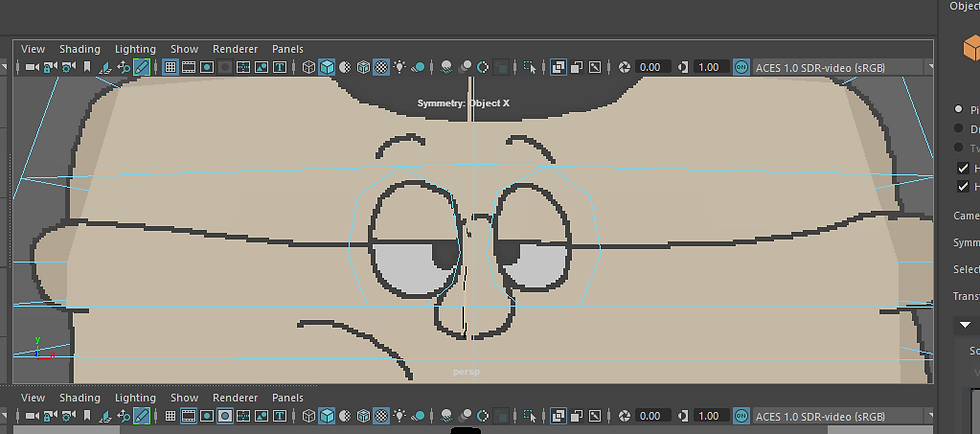Click X-Ray Joints icon in persp panel
980x434 pixels.
595,67
